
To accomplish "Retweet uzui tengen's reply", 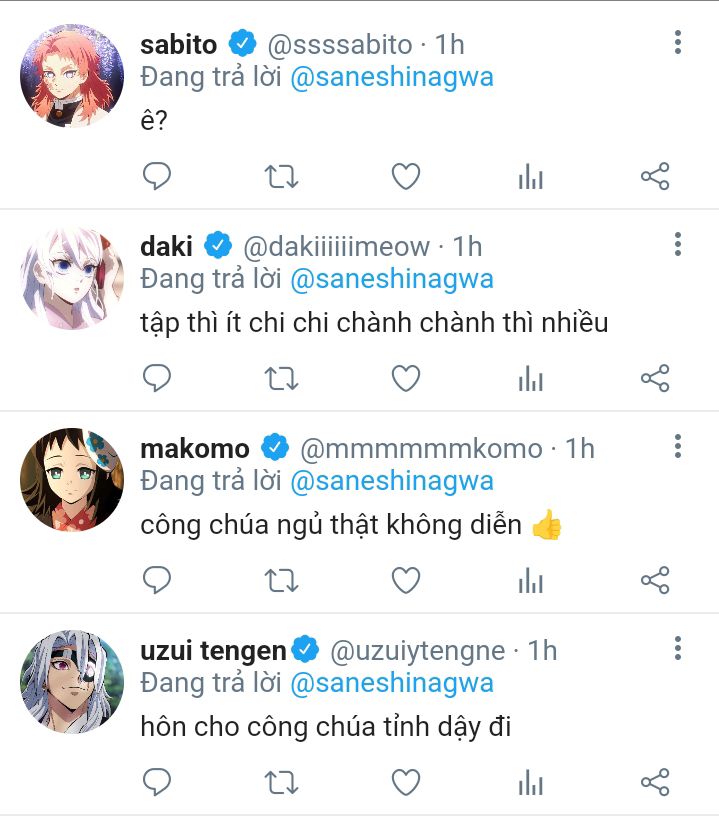I will tap(281, 782).
